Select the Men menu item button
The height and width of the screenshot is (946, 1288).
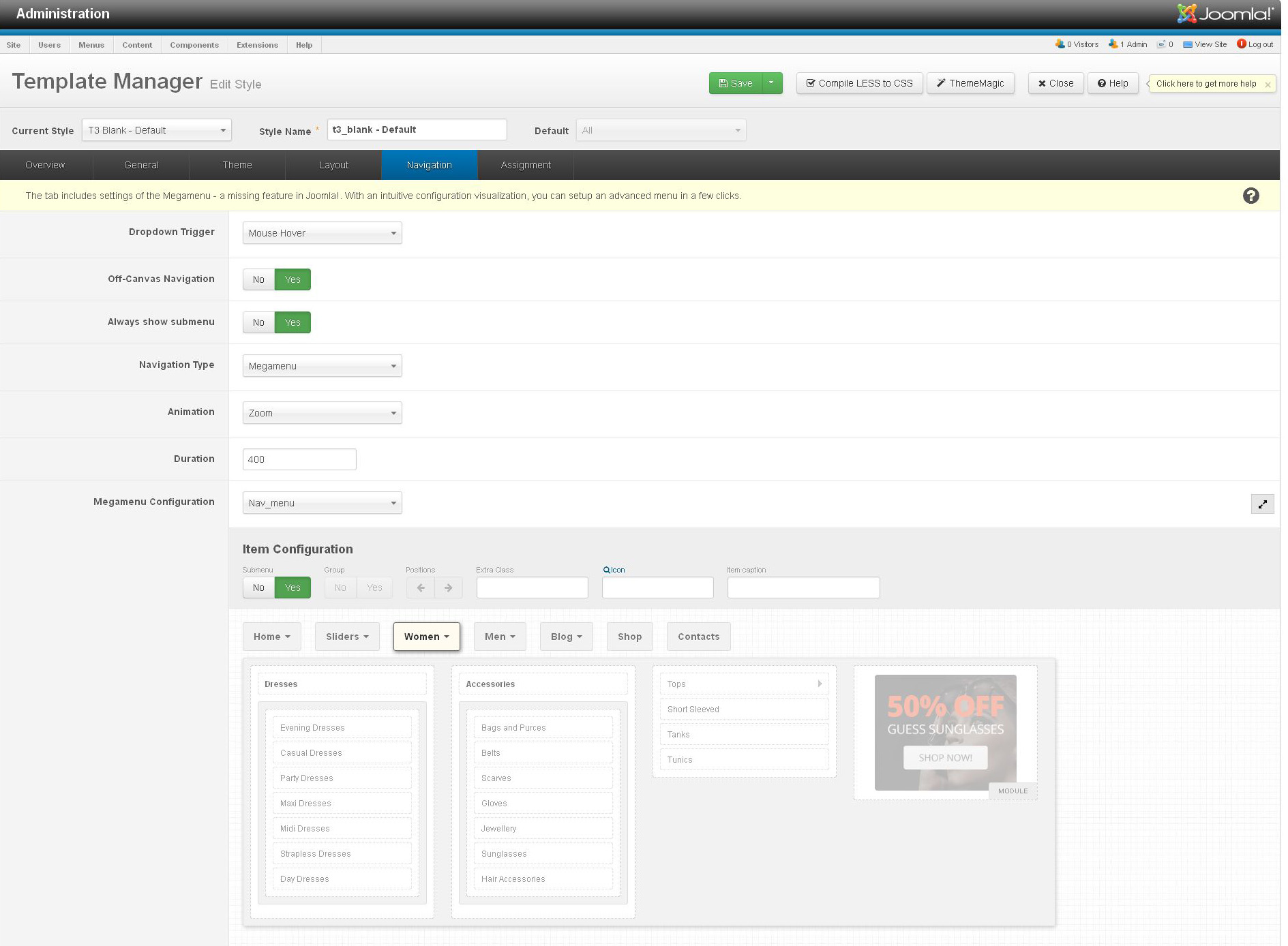point(499,637)
